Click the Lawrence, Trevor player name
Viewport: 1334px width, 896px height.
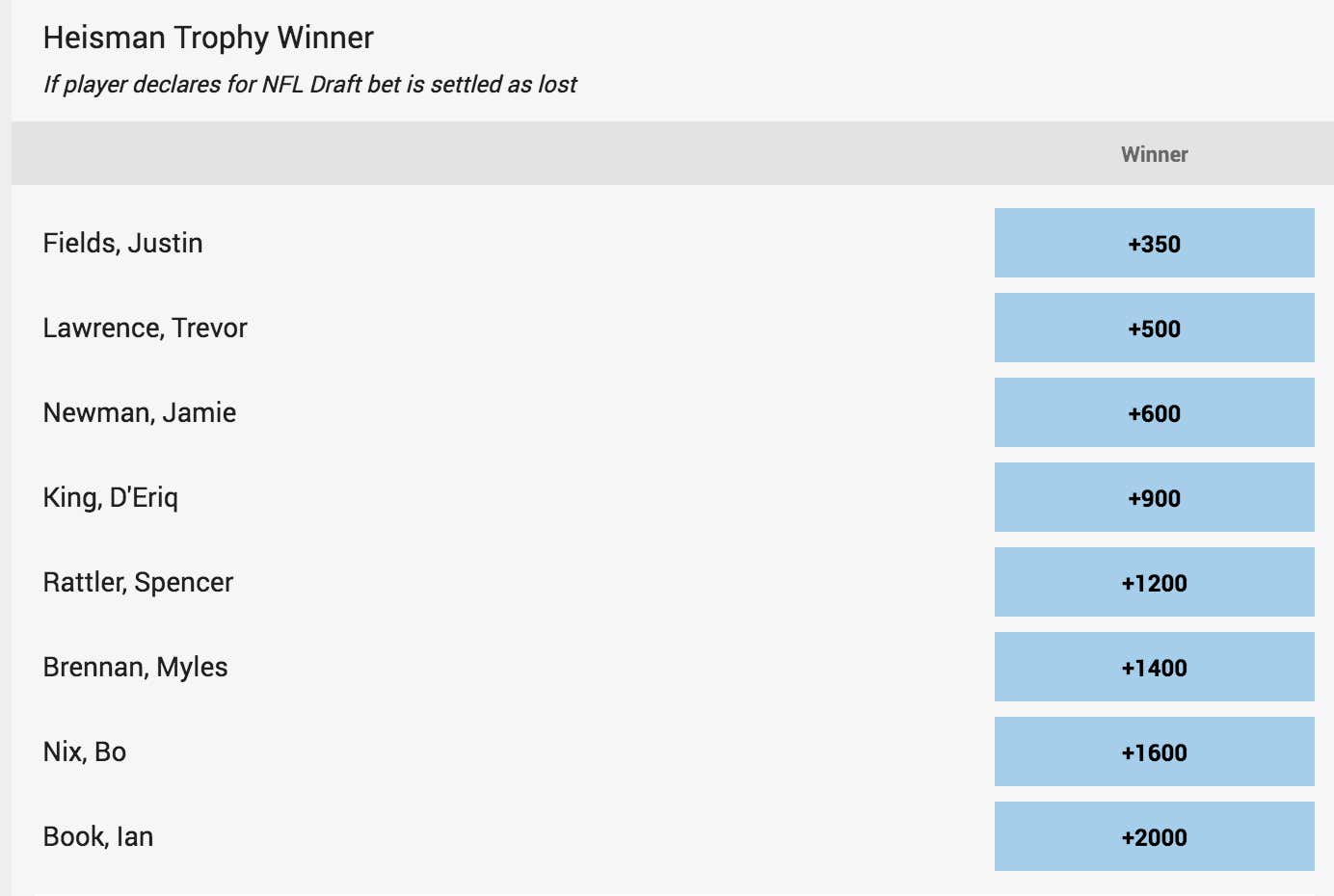(146, 328)
